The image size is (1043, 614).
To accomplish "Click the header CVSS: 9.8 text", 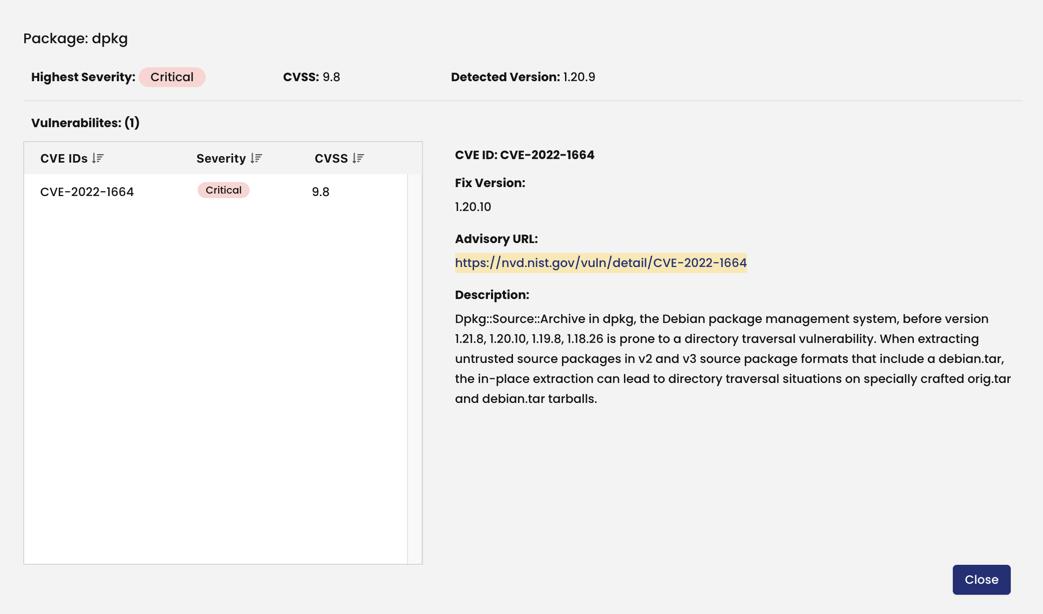I will pyautogui.click(x=311, y=77).
